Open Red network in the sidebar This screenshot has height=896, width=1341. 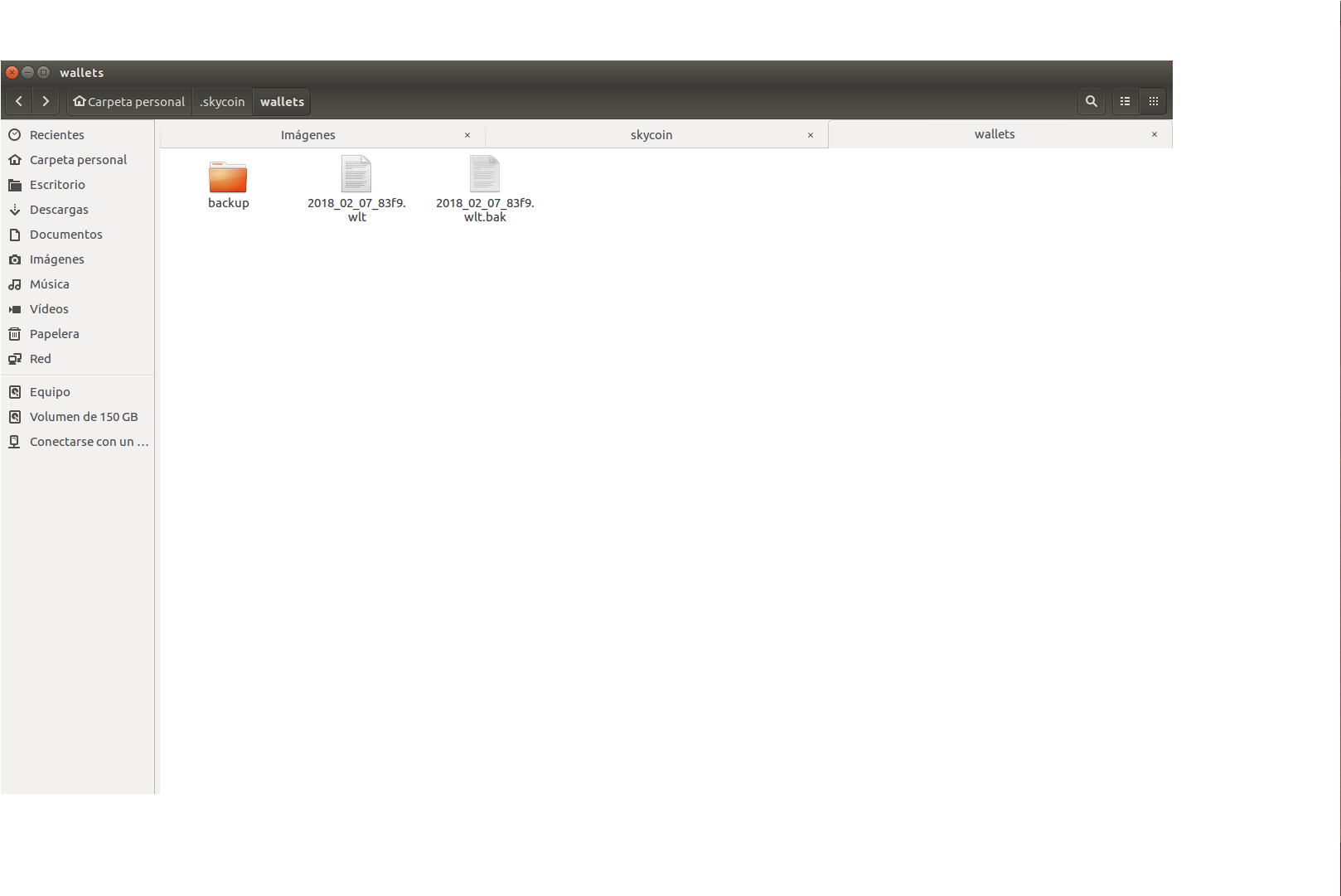[x=77, y=358]
